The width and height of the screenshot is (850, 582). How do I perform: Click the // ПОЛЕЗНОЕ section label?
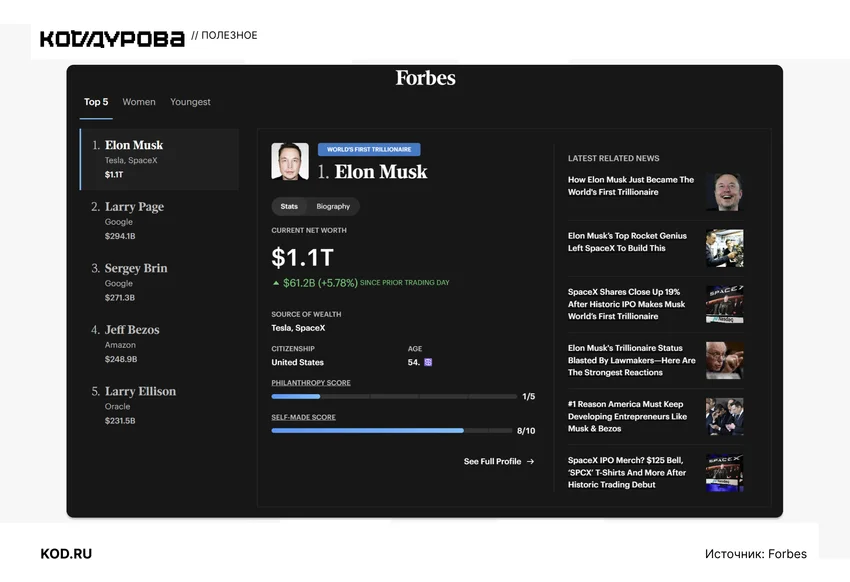click(224, 35)
